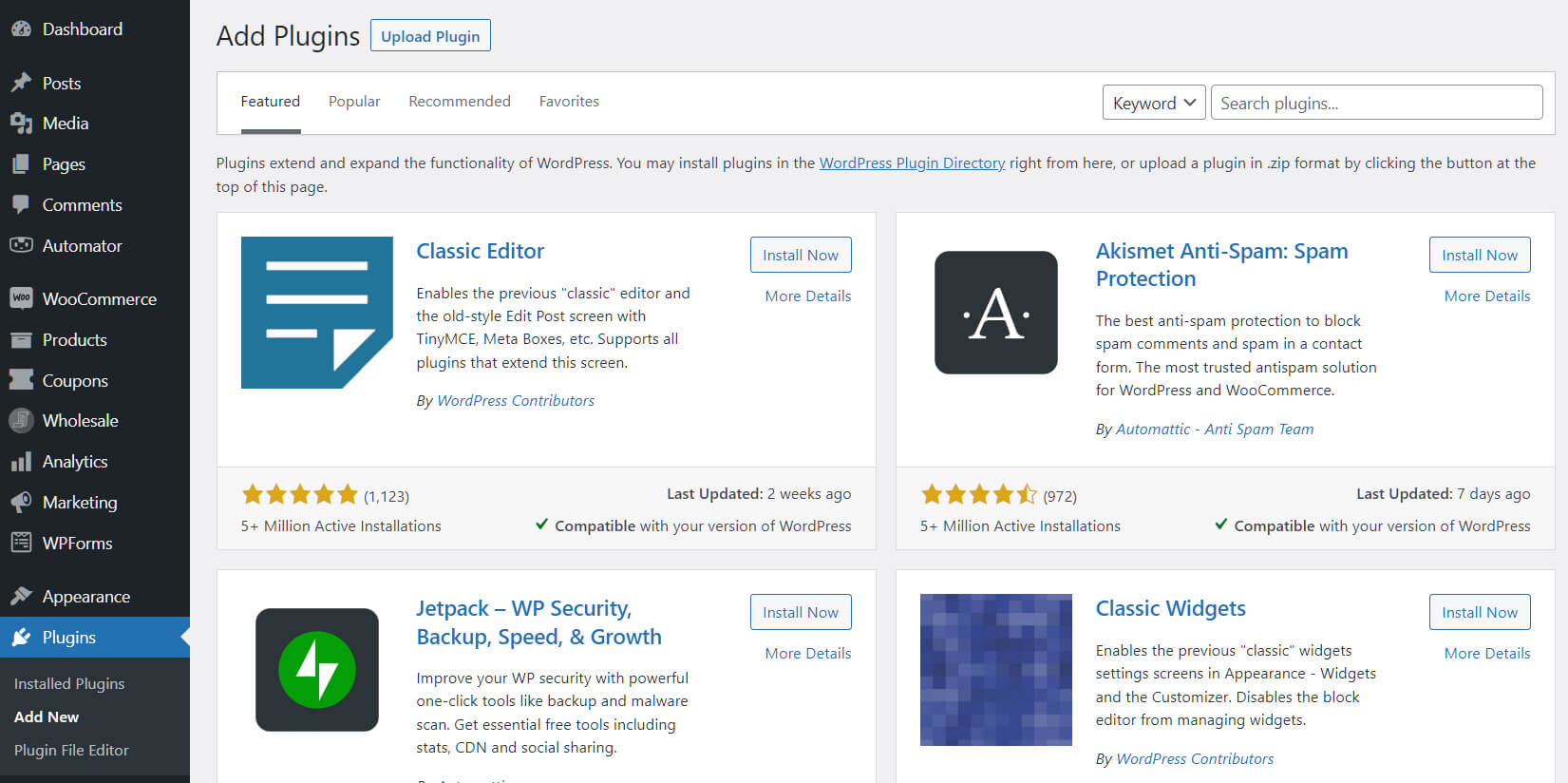Click the Posts pushpin icon
Viewport: 1568px width, 783px height.
(21, 83)
